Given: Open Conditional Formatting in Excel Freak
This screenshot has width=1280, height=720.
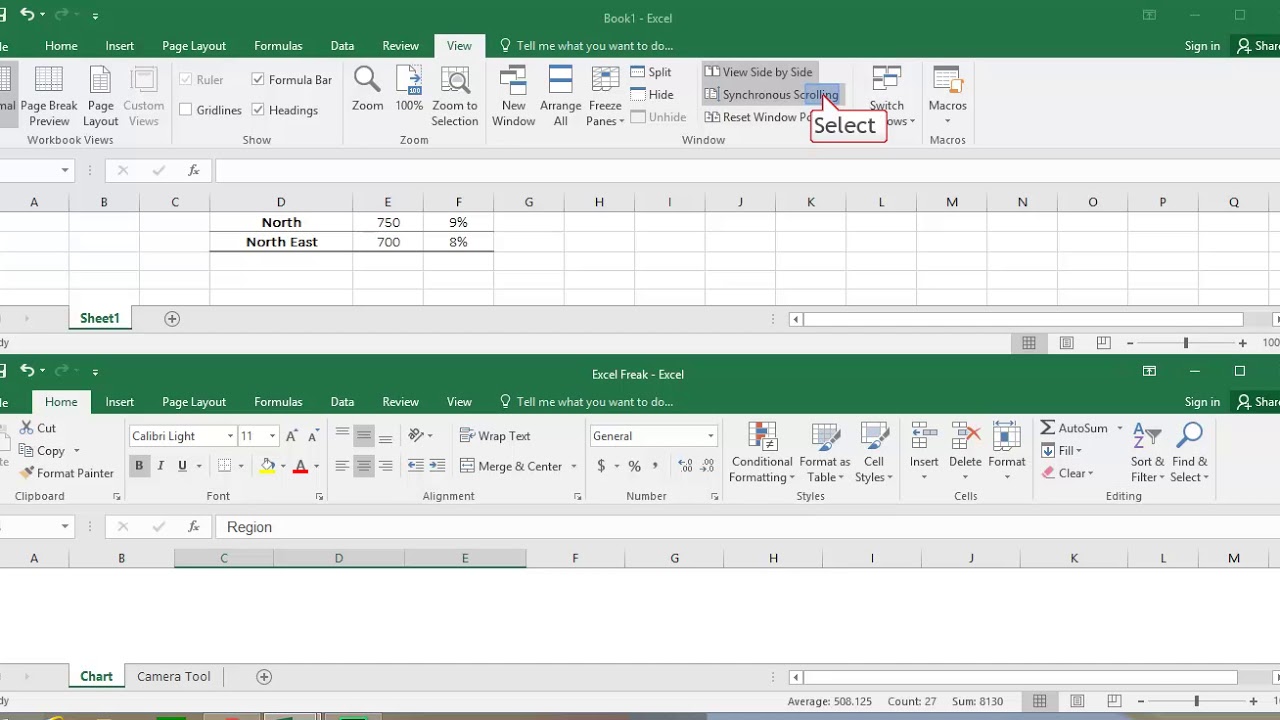Looking at the screenshot, I should pyautogui.click(x=762, y=452).
